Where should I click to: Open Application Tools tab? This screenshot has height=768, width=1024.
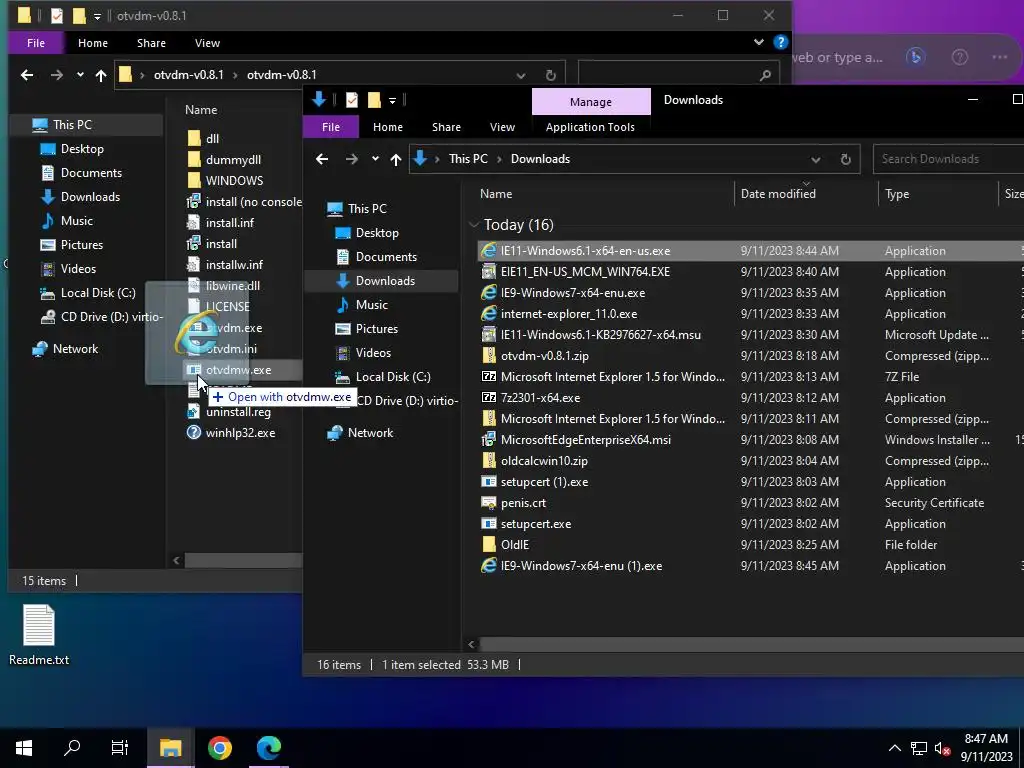590,127
